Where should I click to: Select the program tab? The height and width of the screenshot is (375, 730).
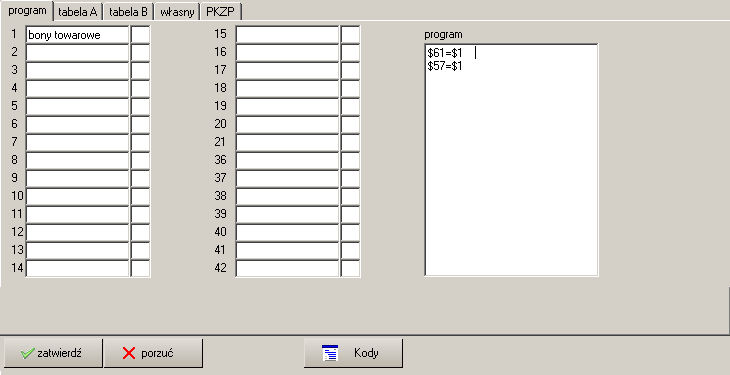(27, 11)
